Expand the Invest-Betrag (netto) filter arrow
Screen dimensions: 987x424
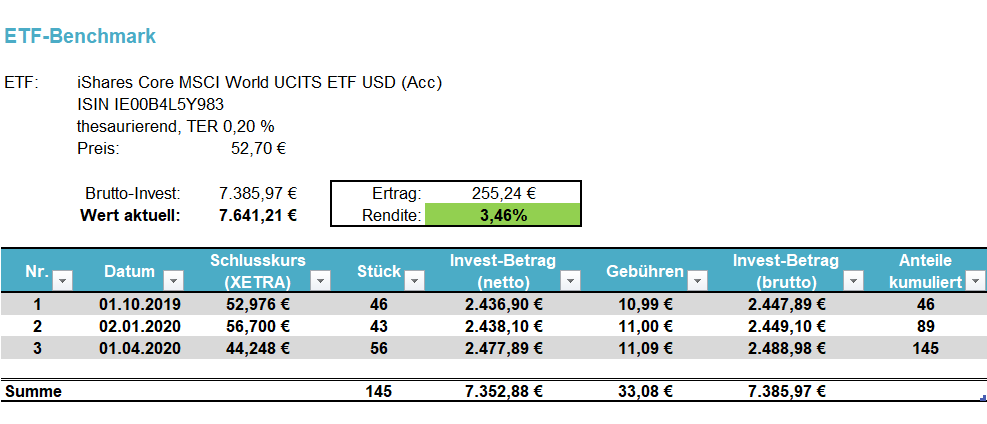tap(570, 281)
